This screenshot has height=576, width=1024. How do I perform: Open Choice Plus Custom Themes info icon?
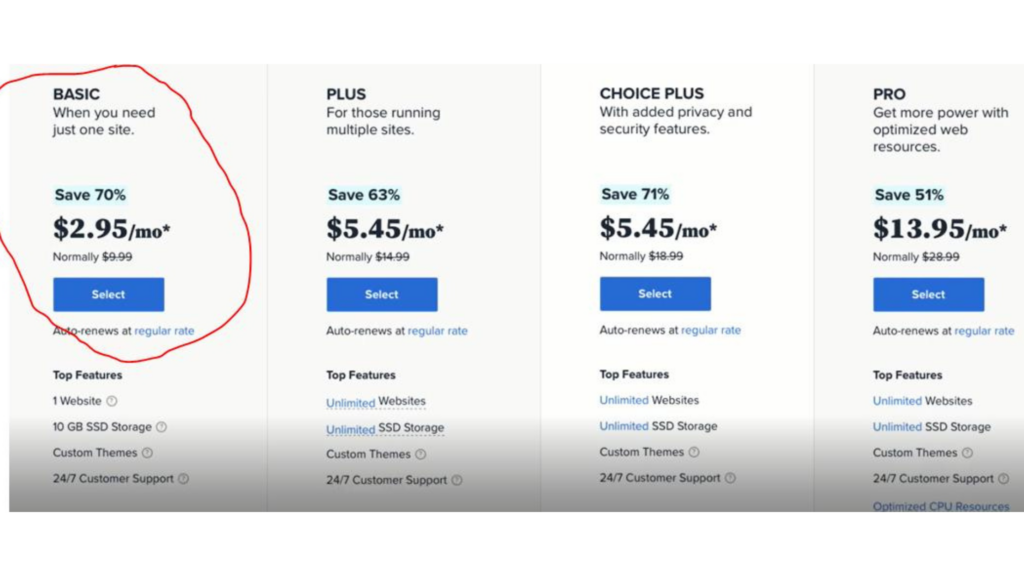[694, 452]
